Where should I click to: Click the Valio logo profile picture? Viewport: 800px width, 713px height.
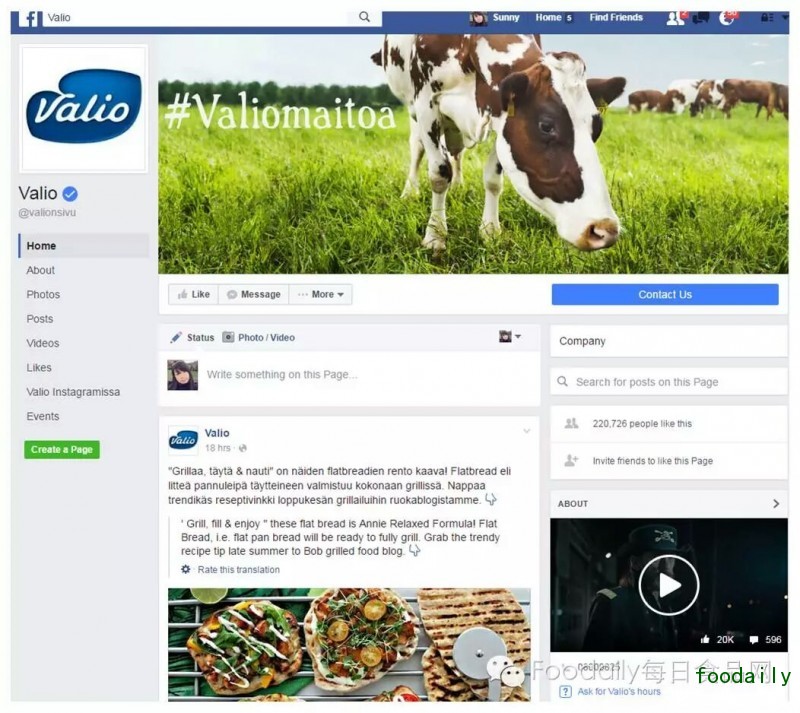[83, 108]
